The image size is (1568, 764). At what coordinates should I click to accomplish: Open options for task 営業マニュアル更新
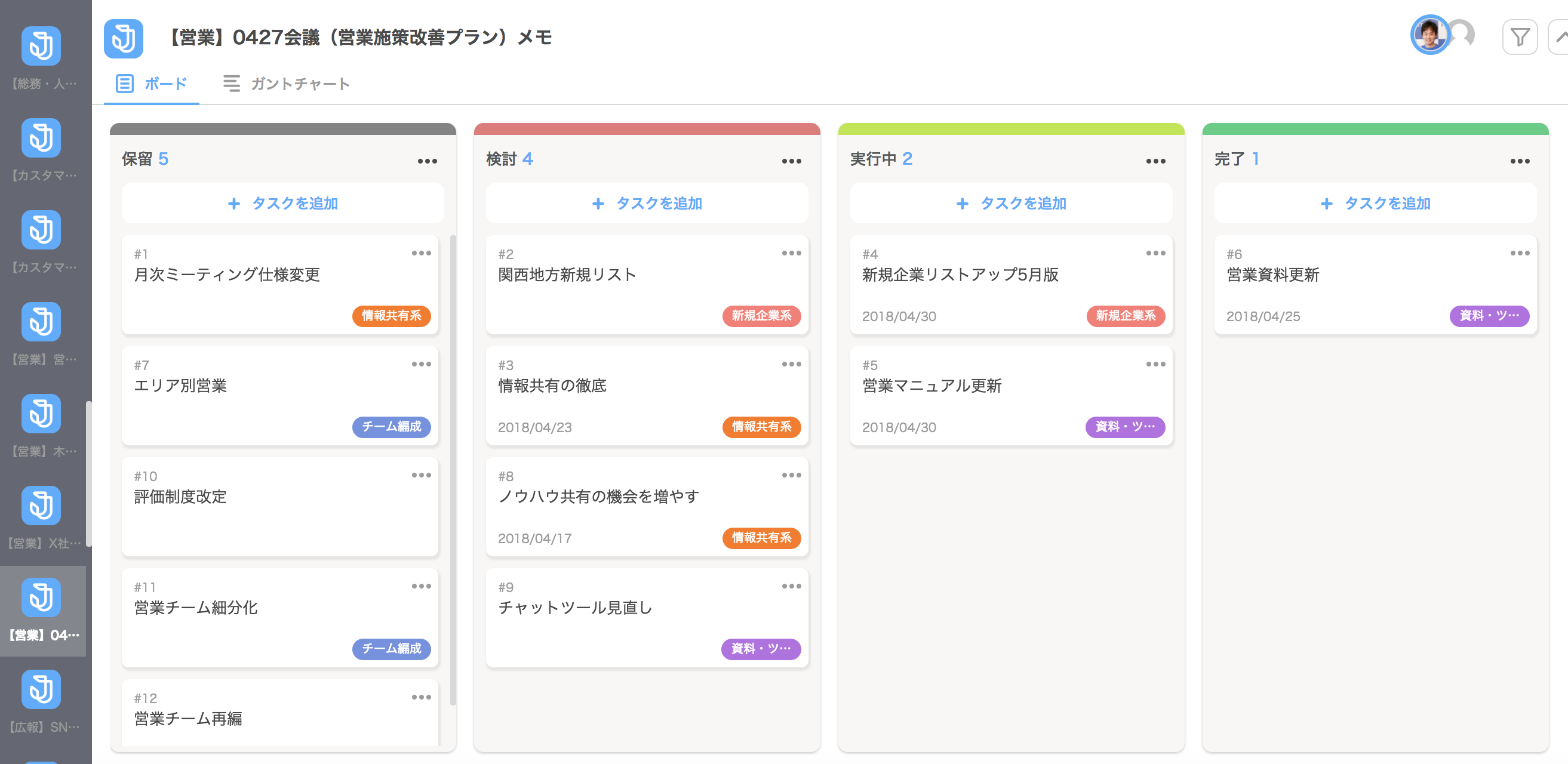tap(1155, 364)
